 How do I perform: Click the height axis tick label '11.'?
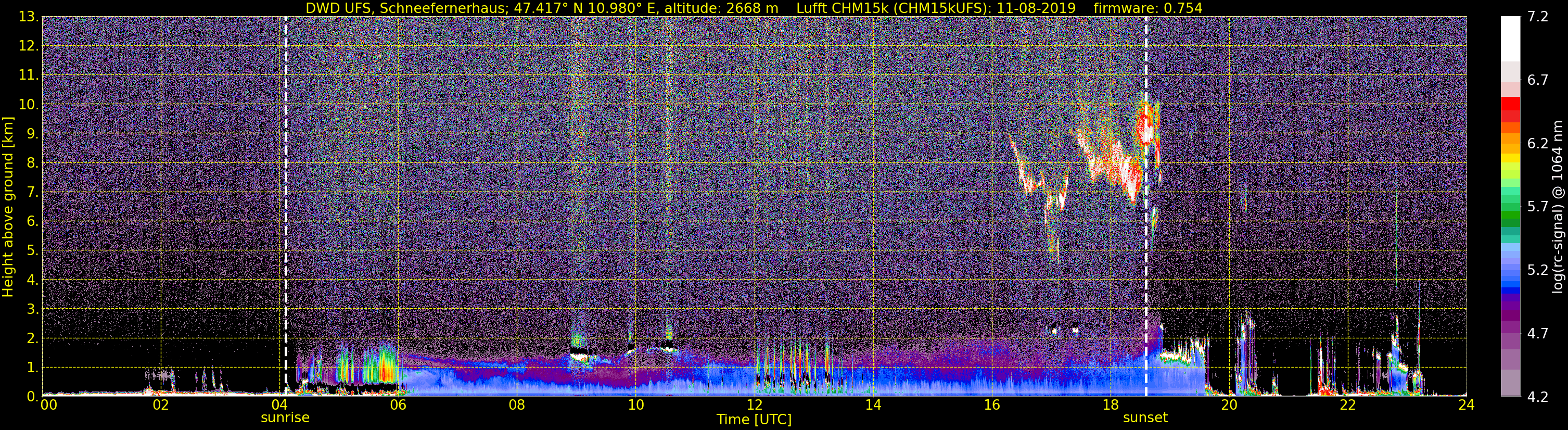(x=28, y=75)
